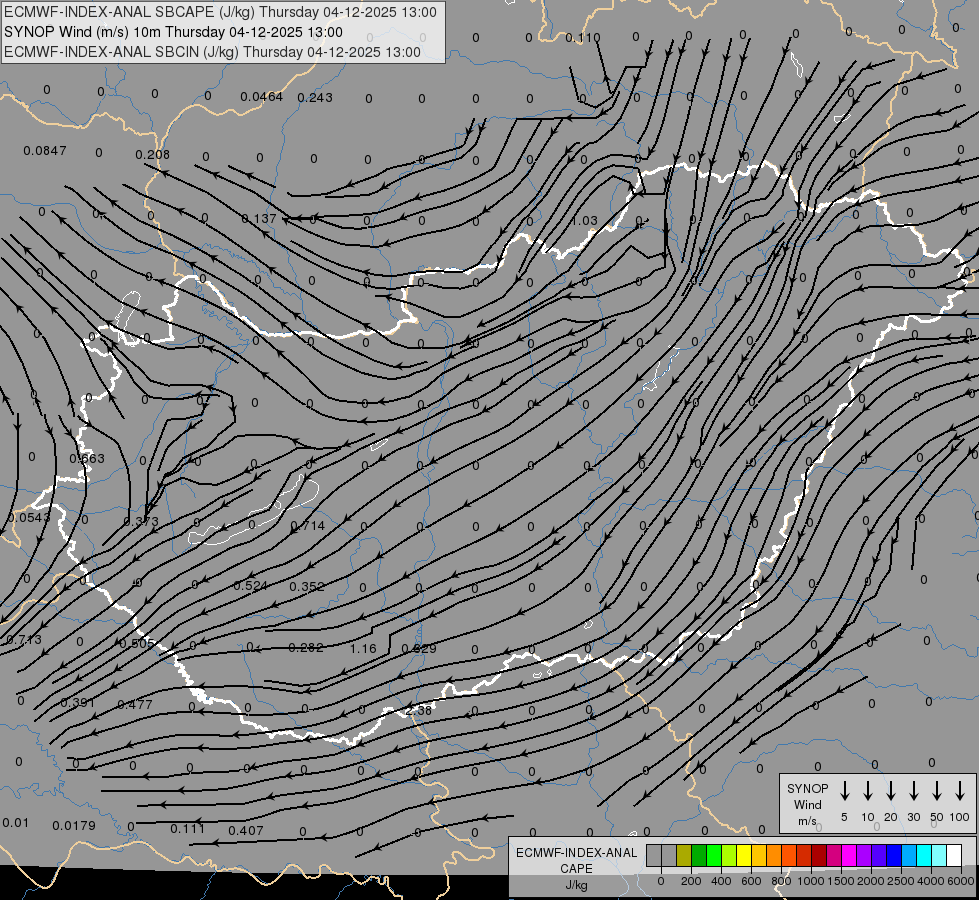Click the 400 tick on CAPE scale
The width and height of the screenshot is (979, 900).
tap(721, 881)
